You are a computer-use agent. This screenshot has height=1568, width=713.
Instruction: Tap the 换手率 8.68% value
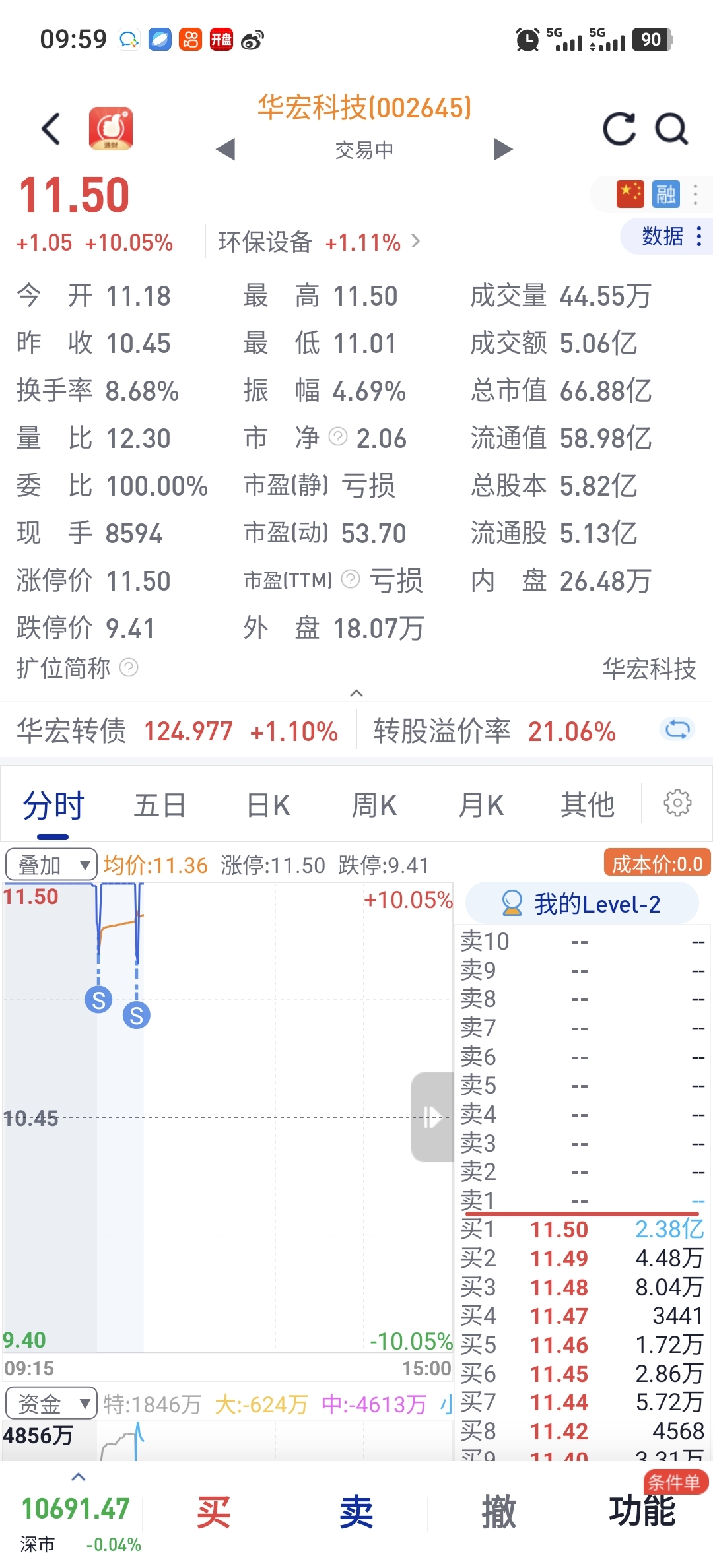(142, 391)
